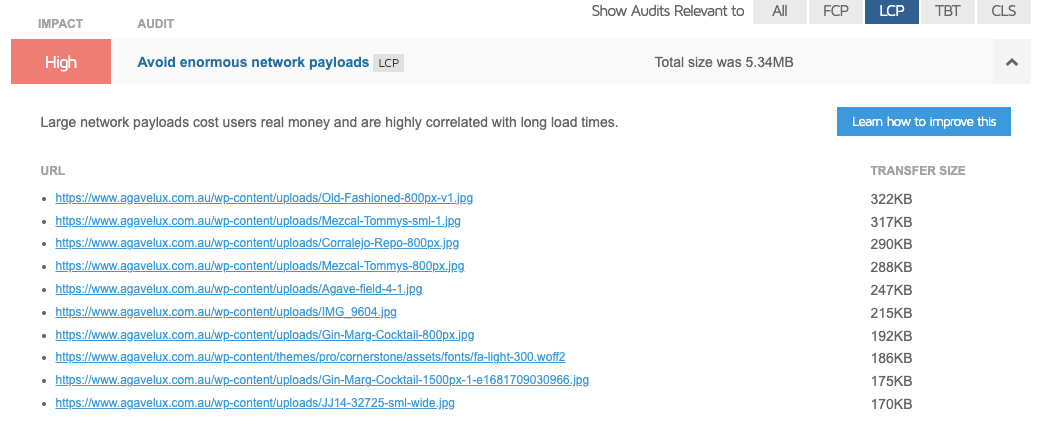Show All audits filter

coord(780,12)
